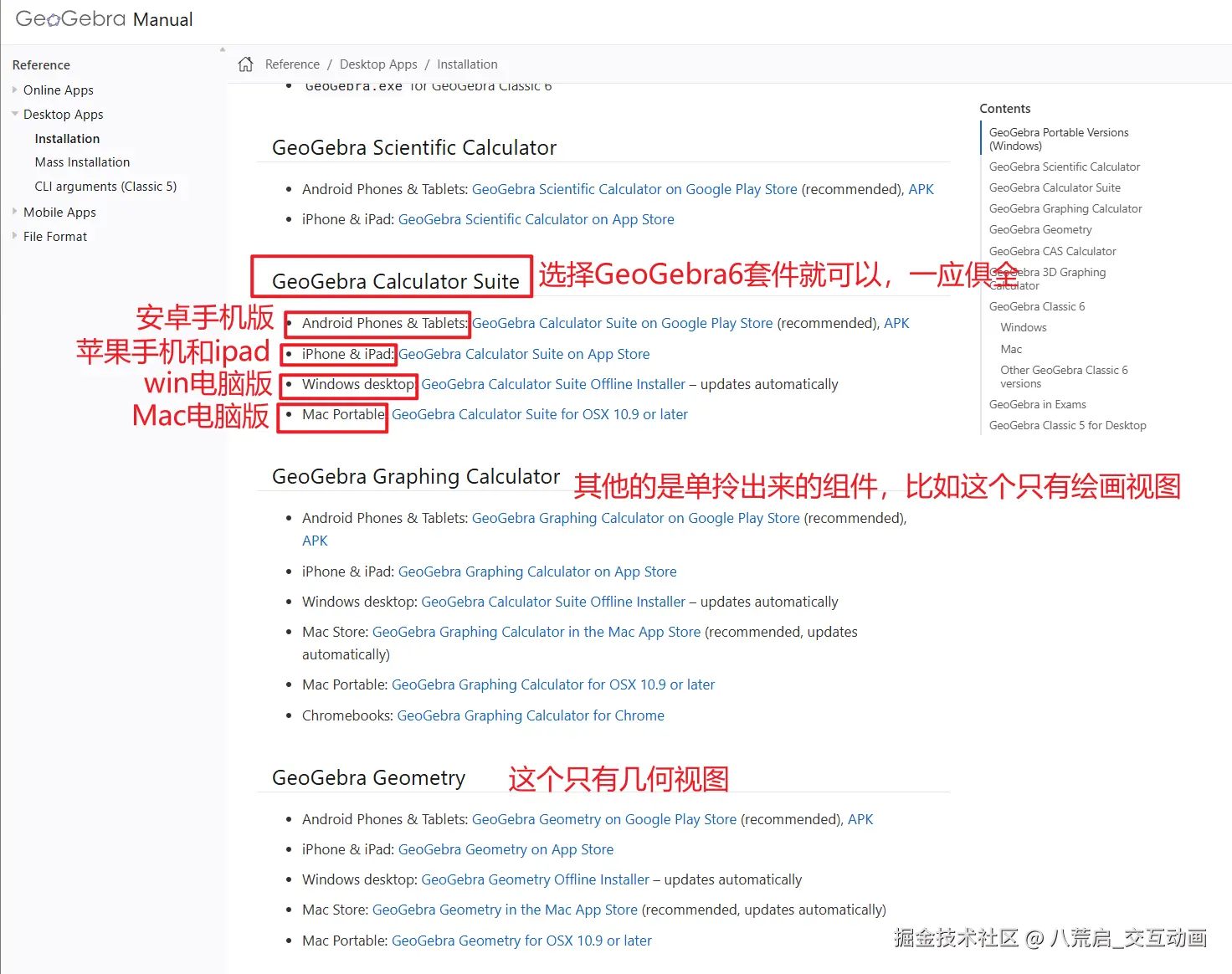Click Desktop Apps breadcrumb link

(x=378, y=64)
